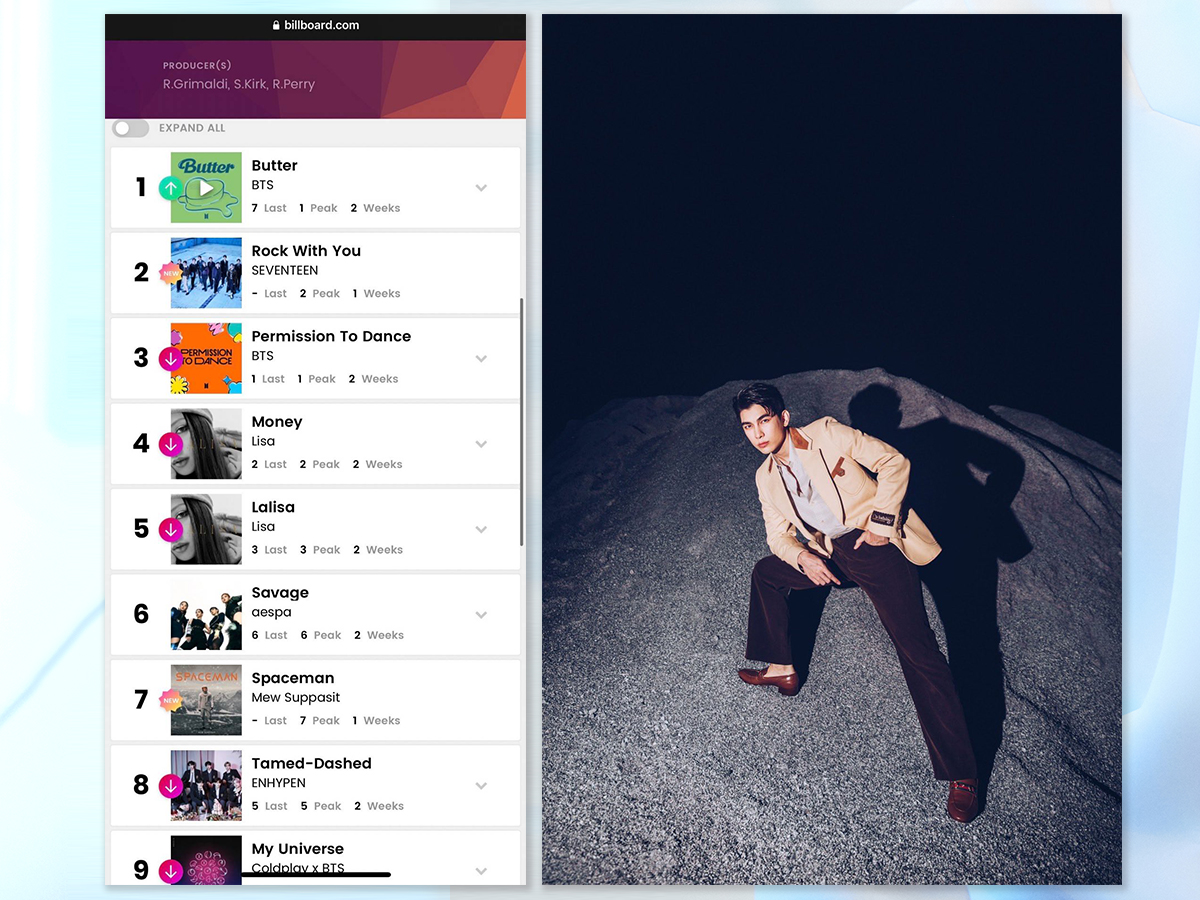Expand the Savage by aespa chevron
This screenshot has height=900, width=1200.
[481, 615]
